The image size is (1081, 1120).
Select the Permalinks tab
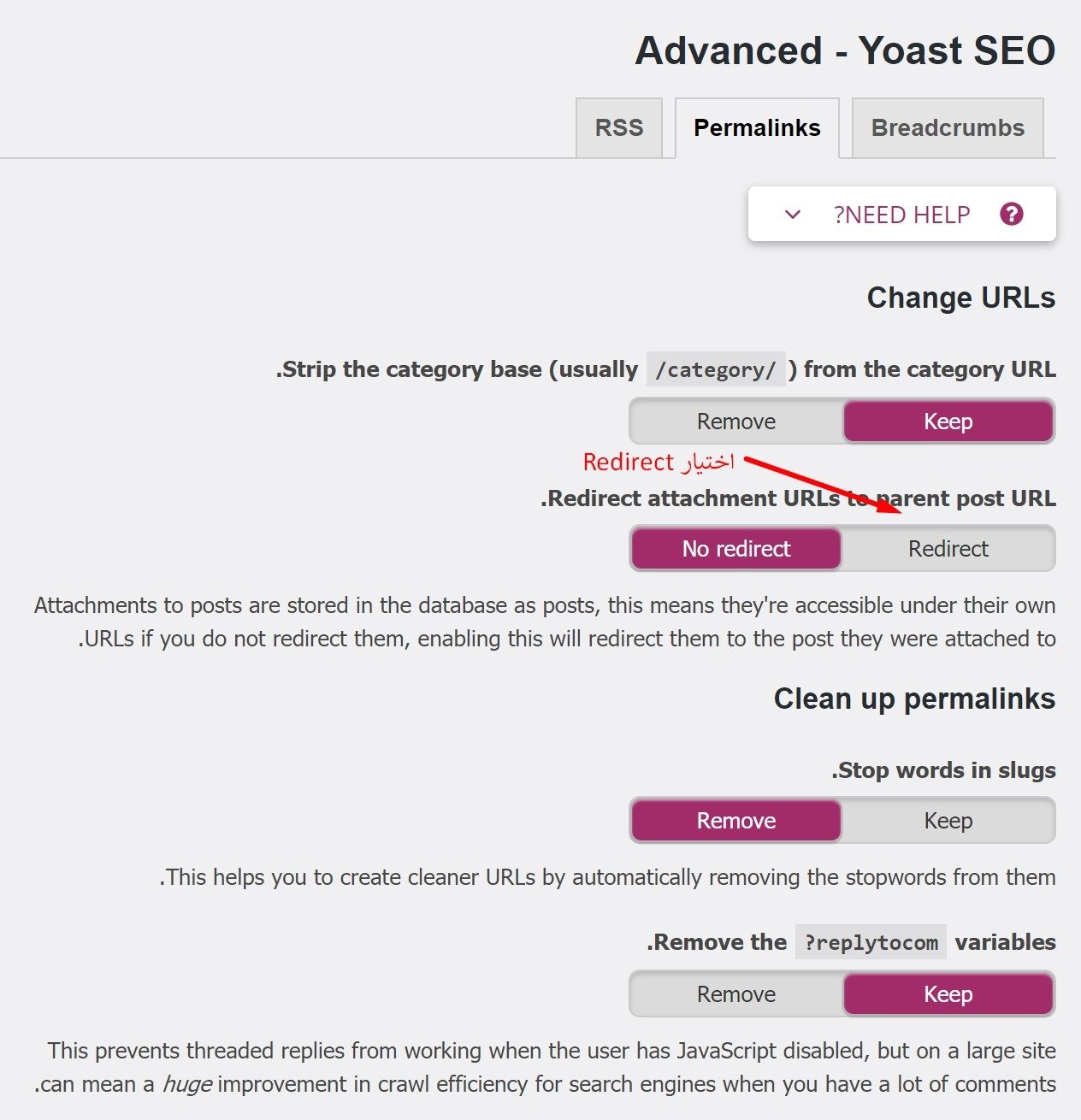[x=757, y=127]
